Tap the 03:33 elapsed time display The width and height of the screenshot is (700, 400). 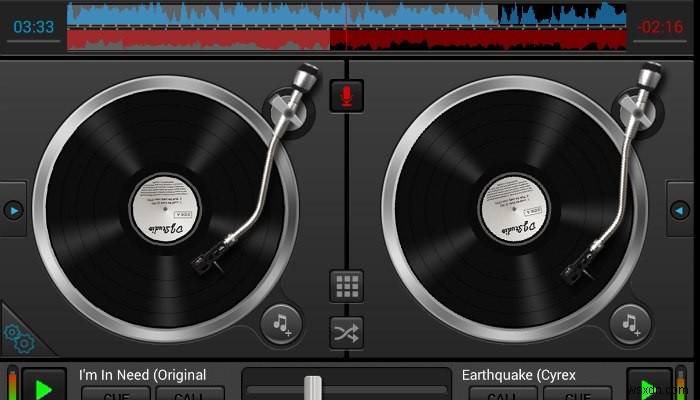33,27
